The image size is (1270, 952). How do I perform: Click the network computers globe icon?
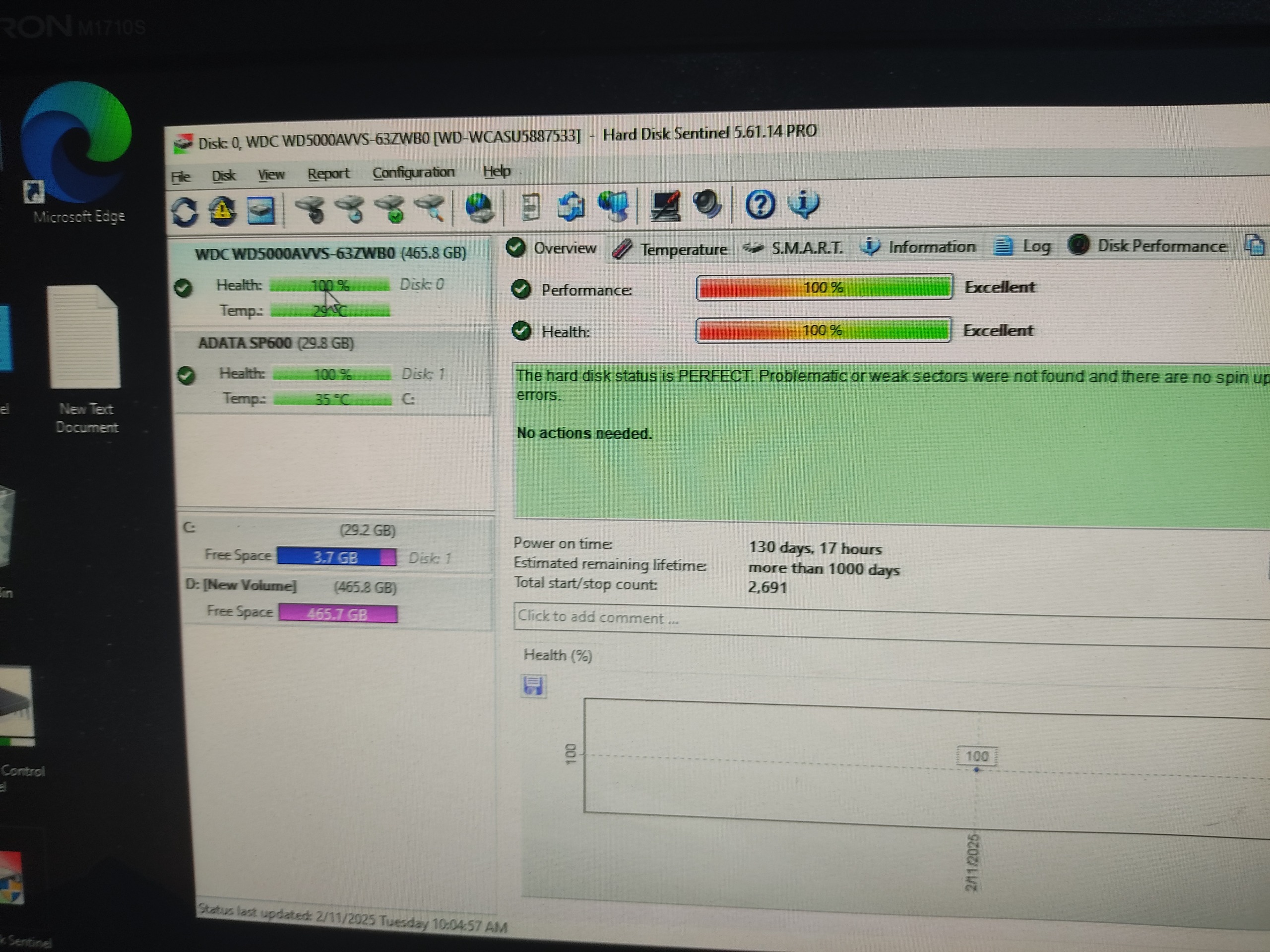(613, 205)
